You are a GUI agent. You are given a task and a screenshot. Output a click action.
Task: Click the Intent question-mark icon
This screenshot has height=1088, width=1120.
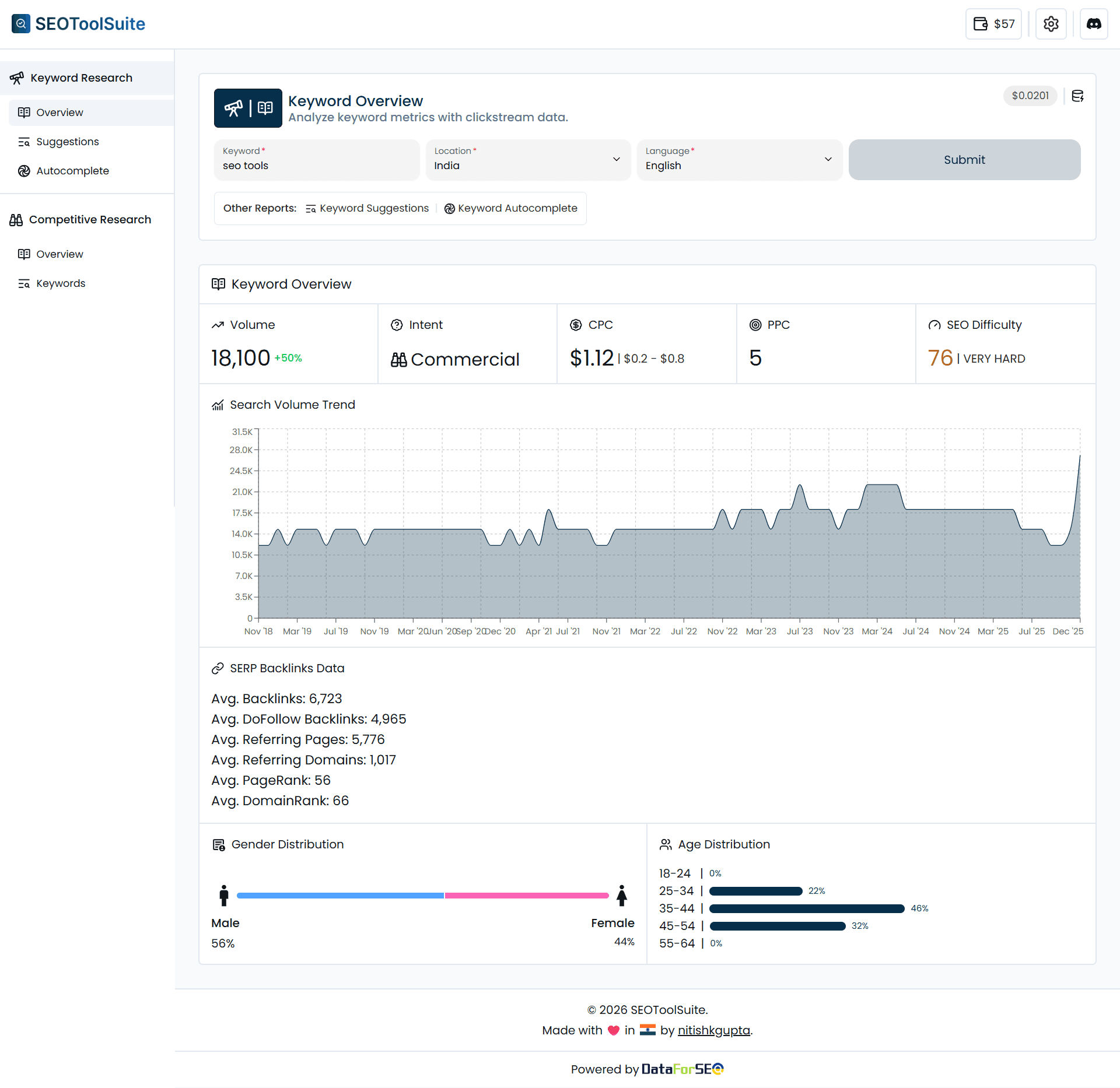point(397,325)
